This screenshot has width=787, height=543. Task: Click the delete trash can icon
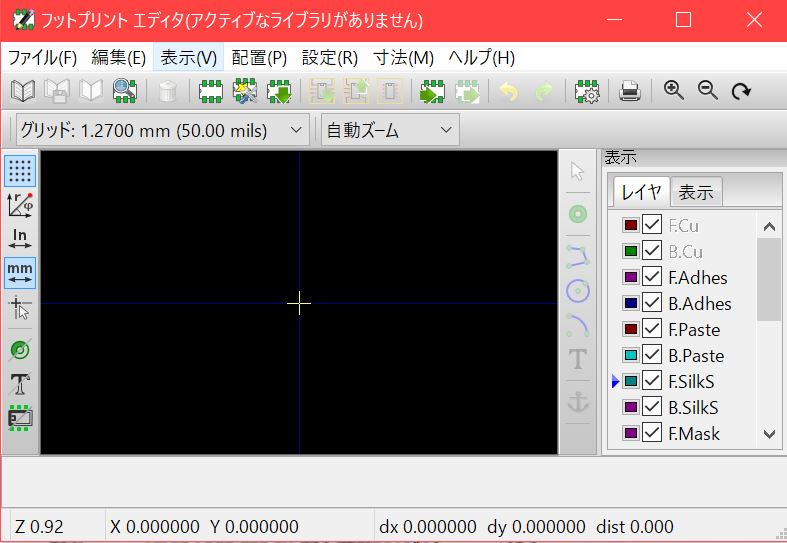point(167,91)
